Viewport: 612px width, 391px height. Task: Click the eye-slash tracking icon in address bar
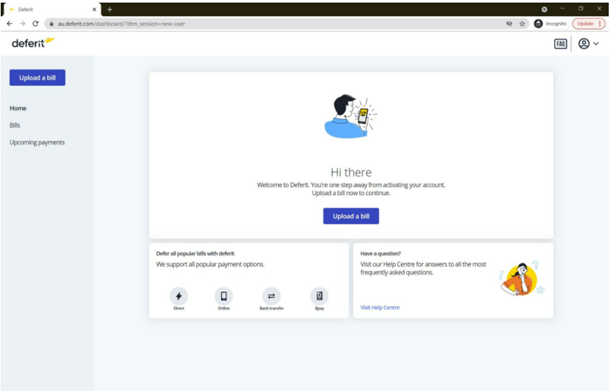click(x=509, y=24)
